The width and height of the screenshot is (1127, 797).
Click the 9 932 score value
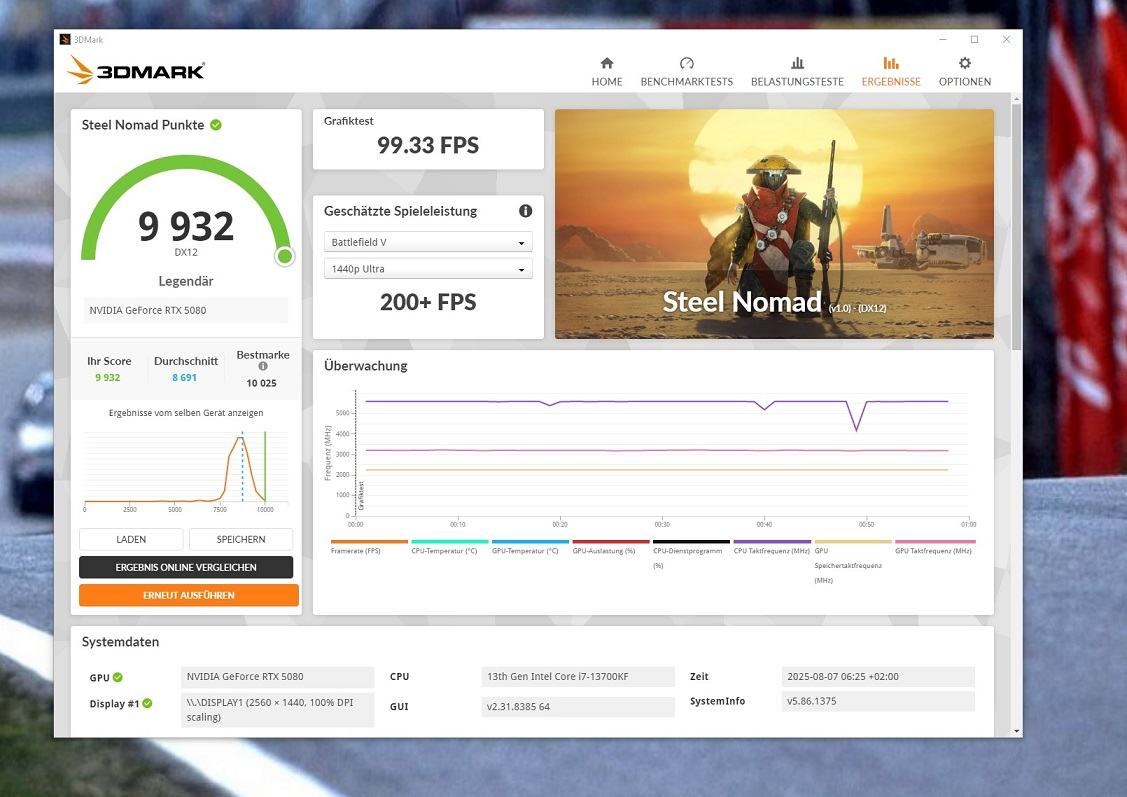[x=186, y=226]
